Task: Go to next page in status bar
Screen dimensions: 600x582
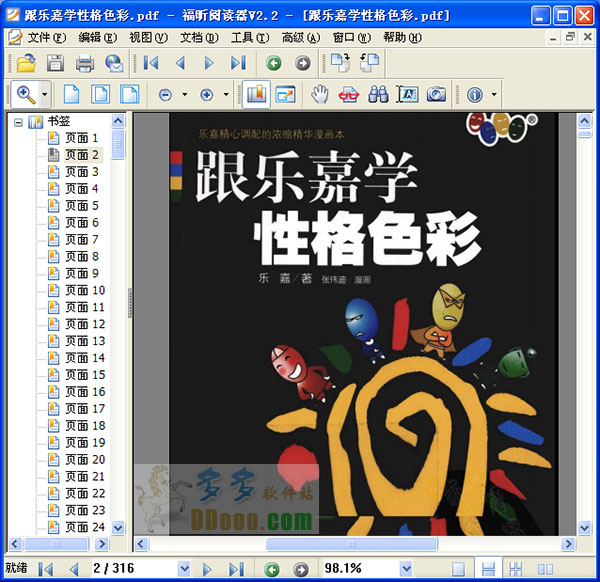Action: point(207,569)
